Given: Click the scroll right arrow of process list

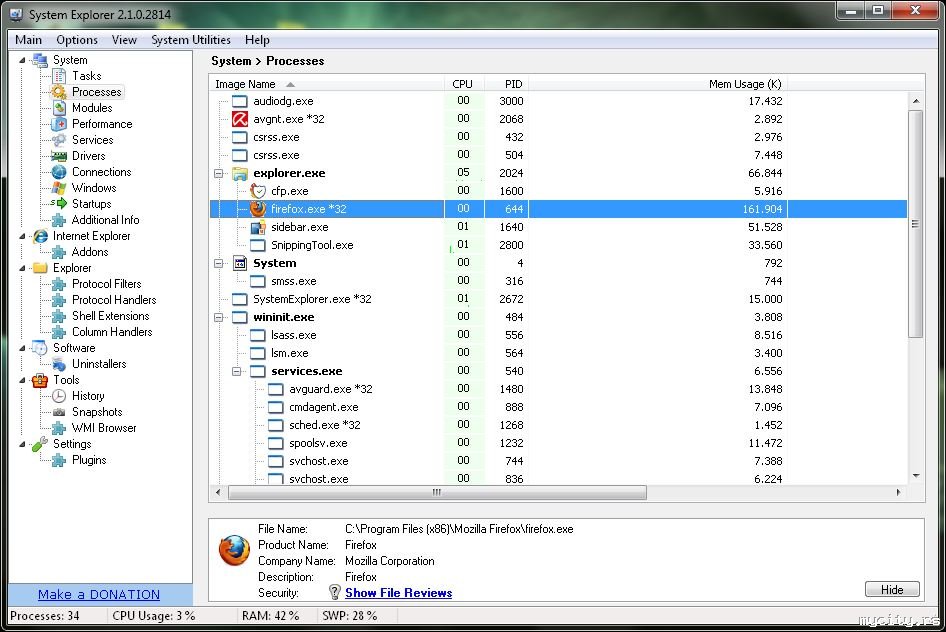Looking at the screenshot, I should [898, 493].
